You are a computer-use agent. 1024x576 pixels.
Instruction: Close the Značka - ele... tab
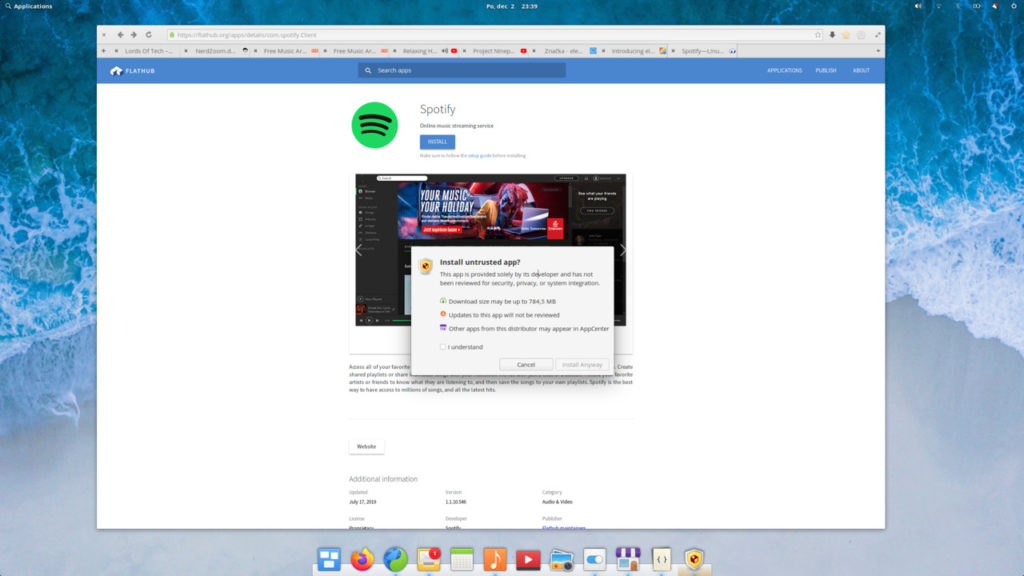click(x=534, y=51)
